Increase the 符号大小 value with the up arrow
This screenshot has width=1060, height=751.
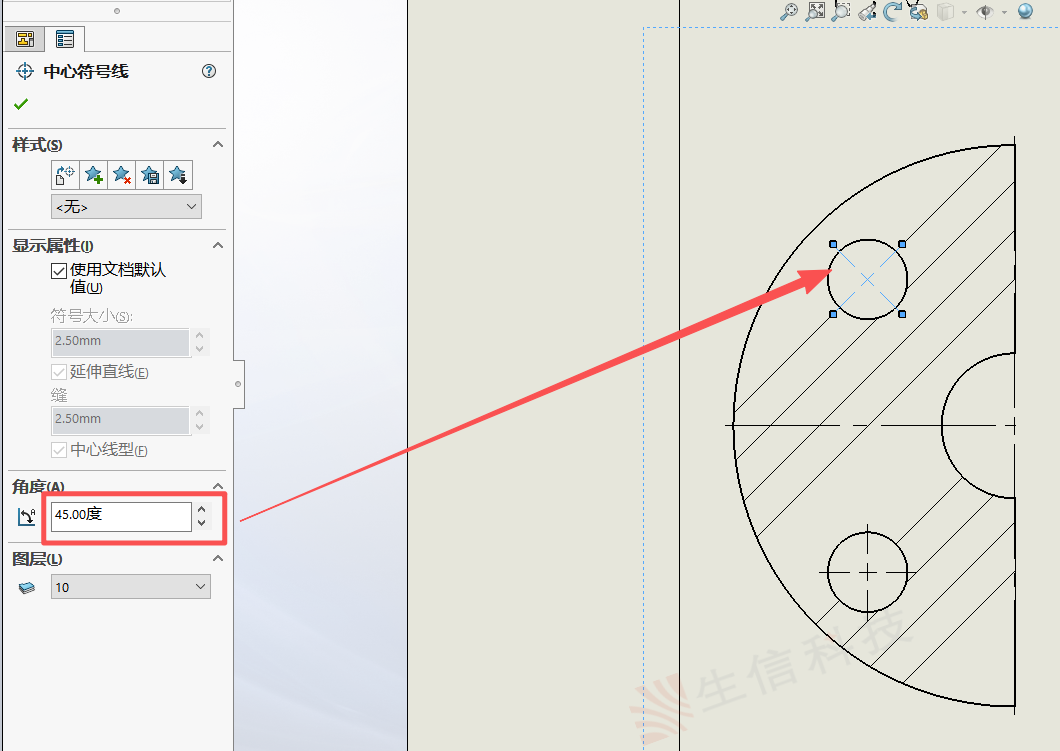coord(200,335)
